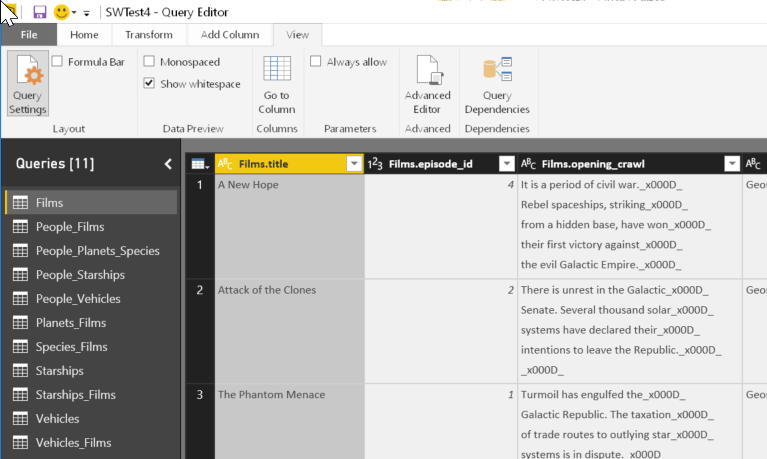The width and height of the screenshot is (767, 459).
Task: Open the table menu icon in grid corner
Action: 200,164
